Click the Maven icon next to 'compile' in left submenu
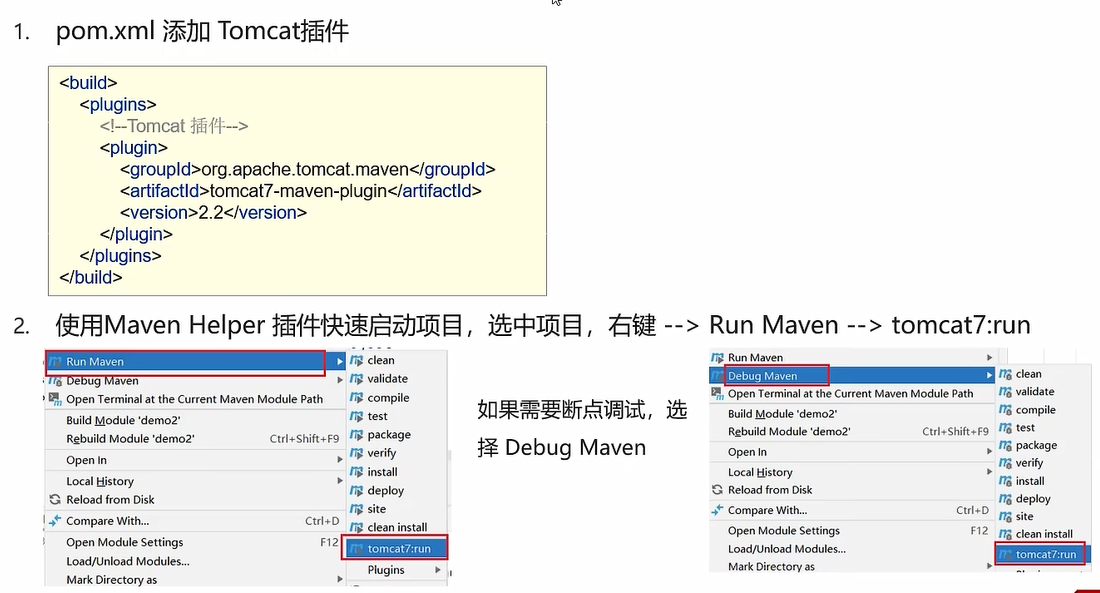This screenshot has height=593, width=1100. point(356,398)
